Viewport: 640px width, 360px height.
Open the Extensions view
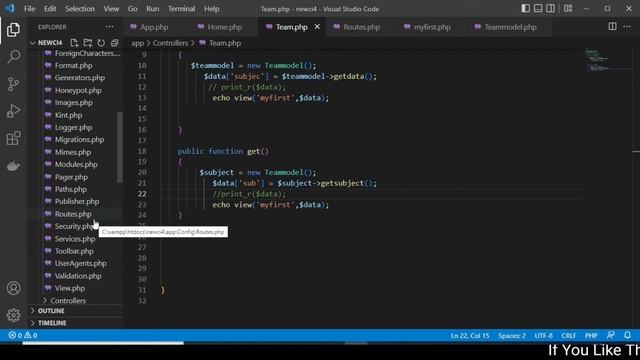pyautogui.click(x=13, y=138)
